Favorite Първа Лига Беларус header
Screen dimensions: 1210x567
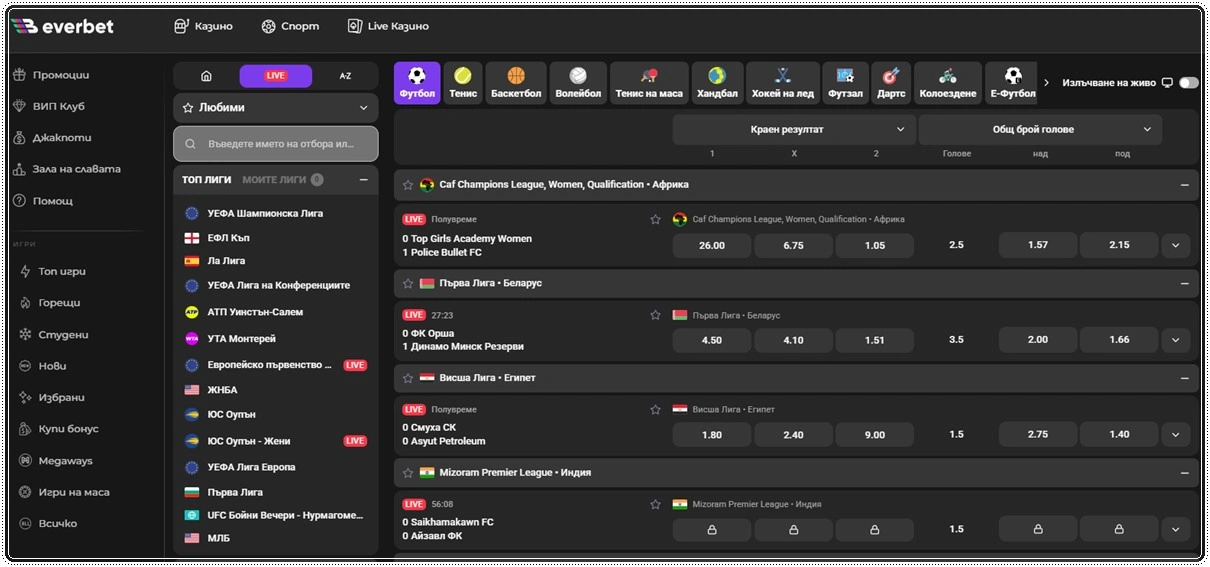[408, 283]
